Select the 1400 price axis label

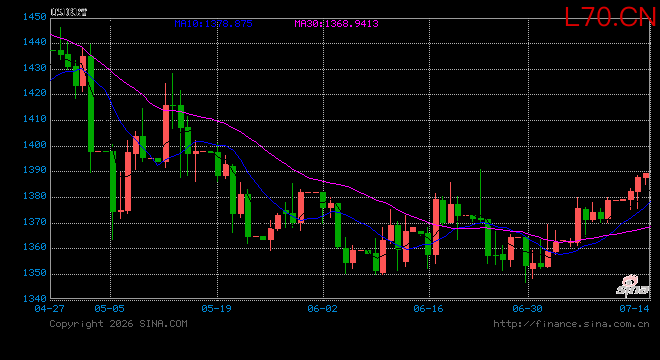tap(35, 145)
